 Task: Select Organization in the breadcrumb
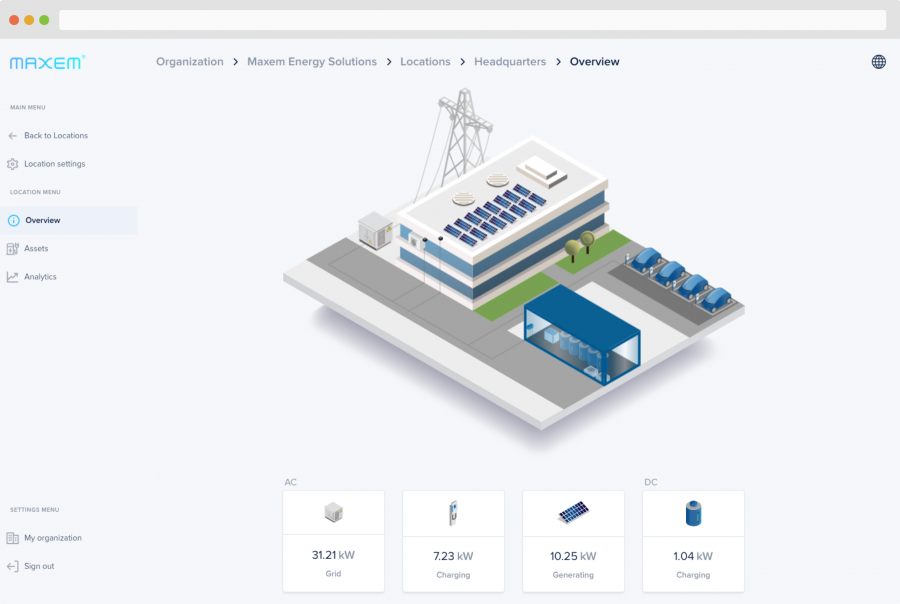click(x=189, y=61)
